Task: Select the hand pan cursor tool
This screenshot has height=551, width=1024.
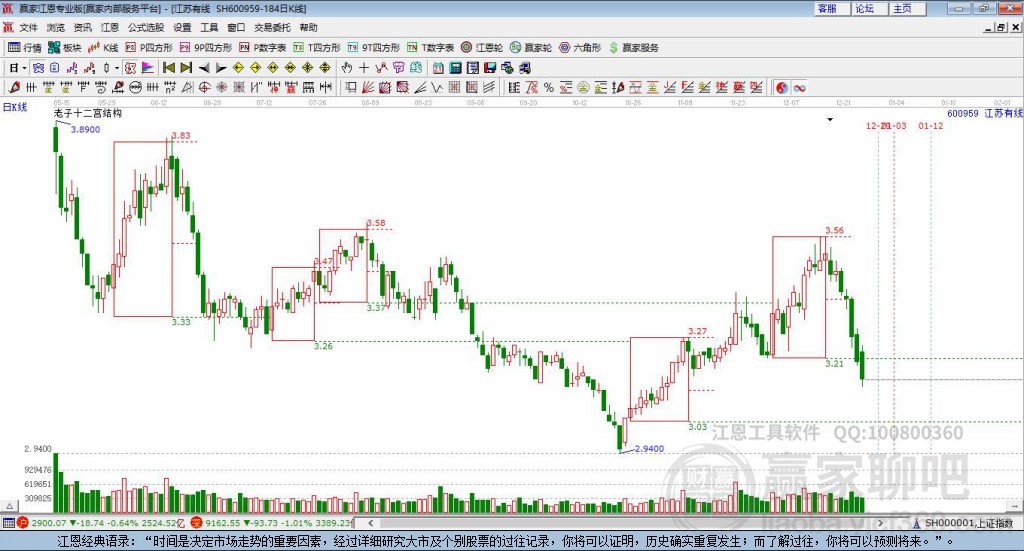Action: pyautogui.click(x=347, y=68)
